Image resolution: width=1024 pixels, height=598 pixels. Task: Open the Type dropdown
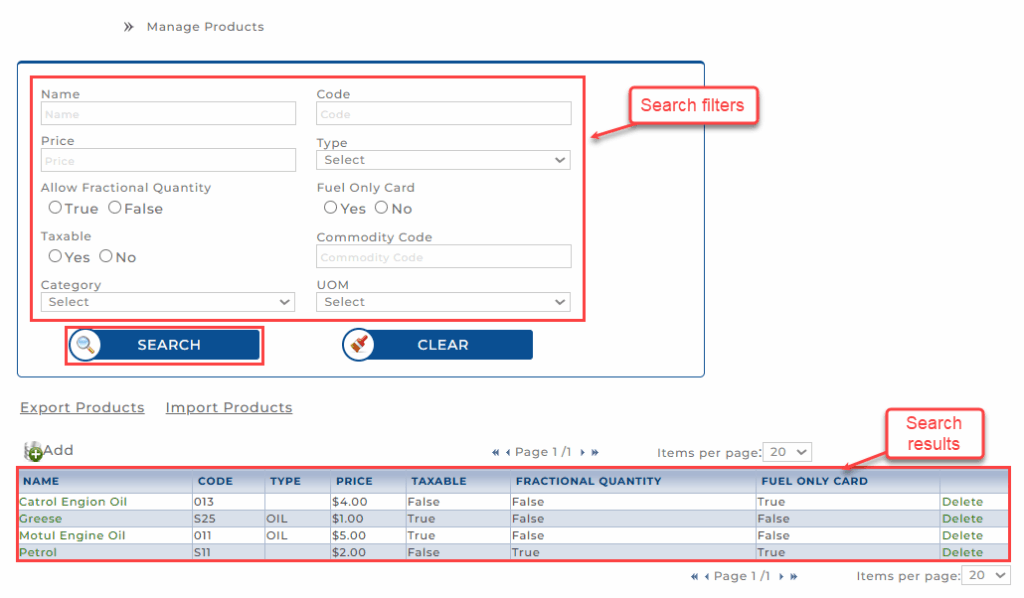tap(443, 160)
